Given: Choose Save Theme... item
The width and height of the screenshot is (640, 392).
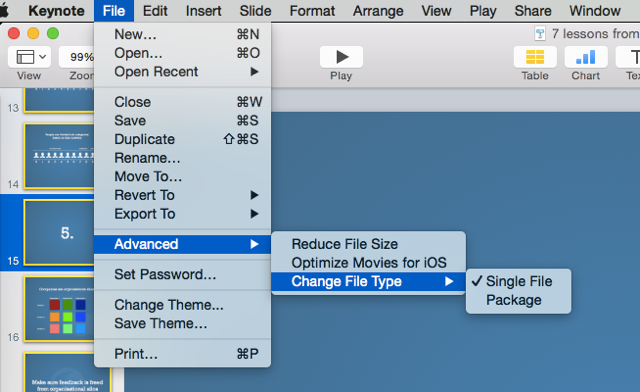Looking at the screenshot, I should (182, 323).
